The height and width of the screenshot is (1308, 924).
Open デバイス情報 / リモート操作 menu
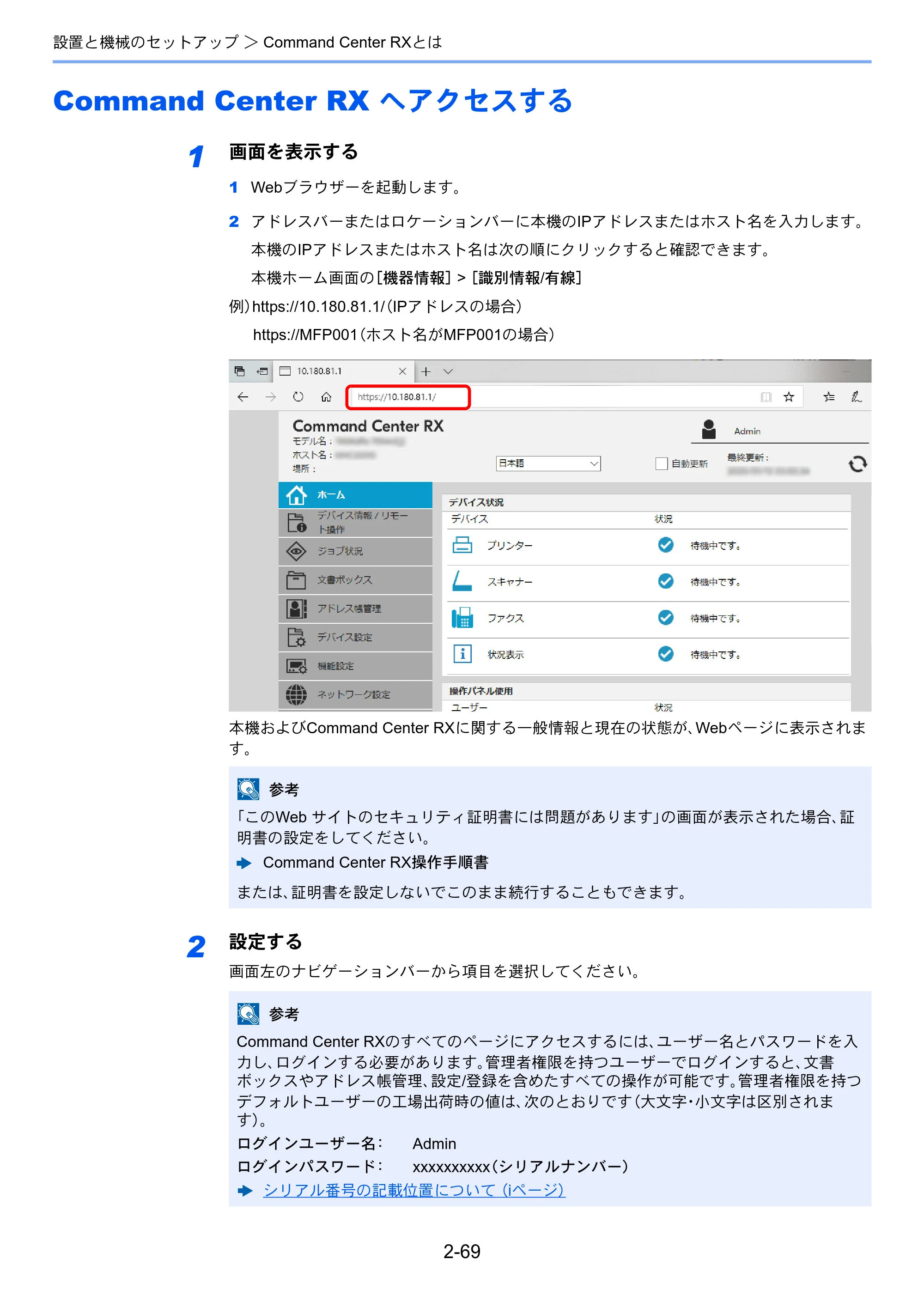(355, 523)
